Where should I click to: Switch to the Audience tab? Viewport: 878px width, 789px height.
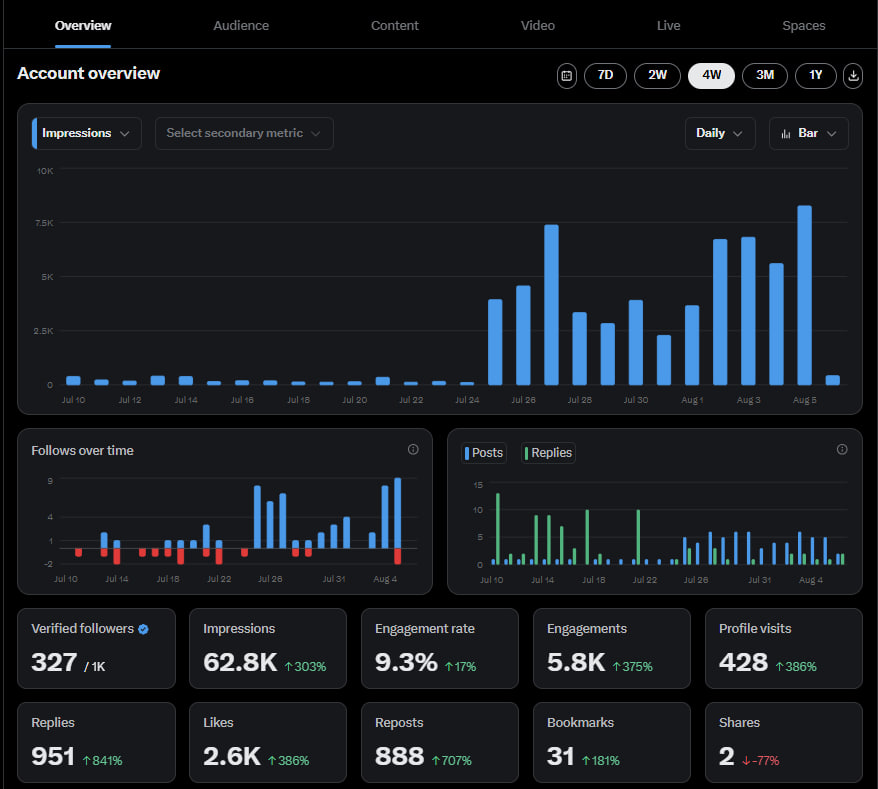tap(241, 25)
